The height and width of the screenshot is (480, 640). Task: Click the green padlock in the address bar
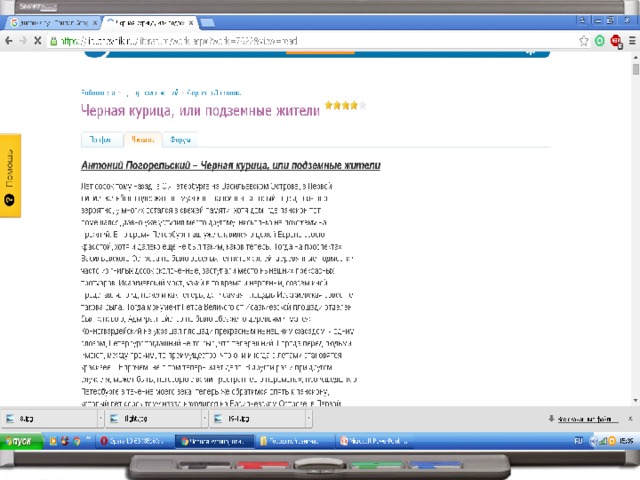coord(53,41)
